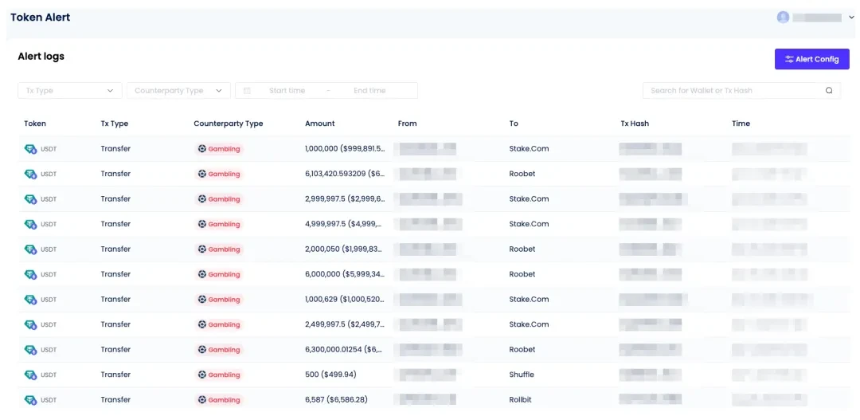Click the Amount column header
This screenshot has width=860, height=420.
pos(320,124)
